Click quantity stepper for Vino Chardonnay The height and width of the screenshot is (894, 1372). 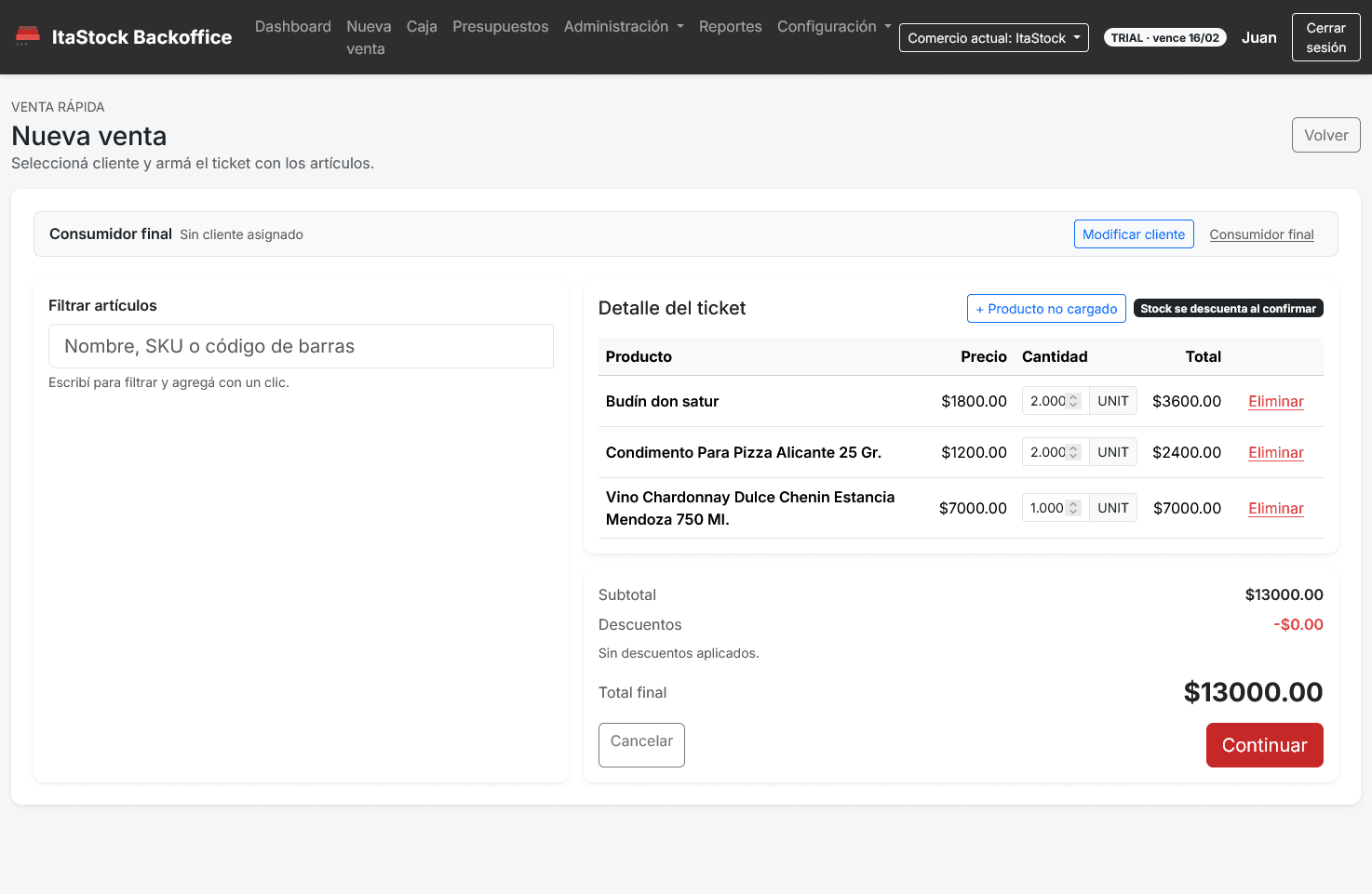pyautogui.click(x=1073, y=508)
